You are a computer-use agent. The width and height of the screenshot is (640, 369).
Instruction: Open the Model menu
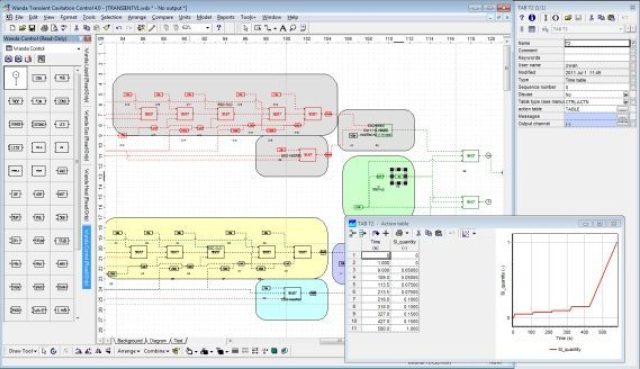(x=204, y=17)
